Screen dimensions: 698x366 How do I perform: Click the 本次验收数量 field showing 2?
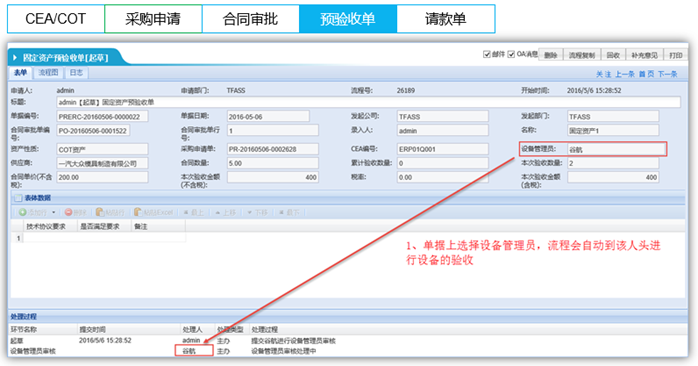coord(613,163)
